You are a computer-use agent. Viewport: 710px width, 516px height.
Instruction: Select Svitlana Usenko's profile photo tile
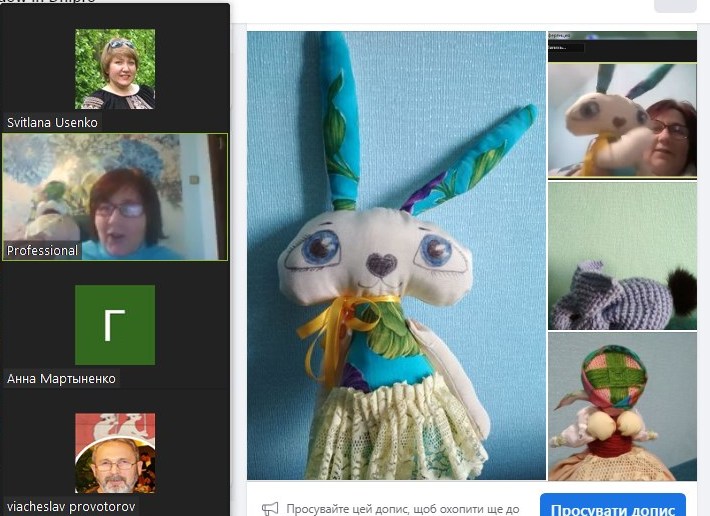click(x=115, y=69)
